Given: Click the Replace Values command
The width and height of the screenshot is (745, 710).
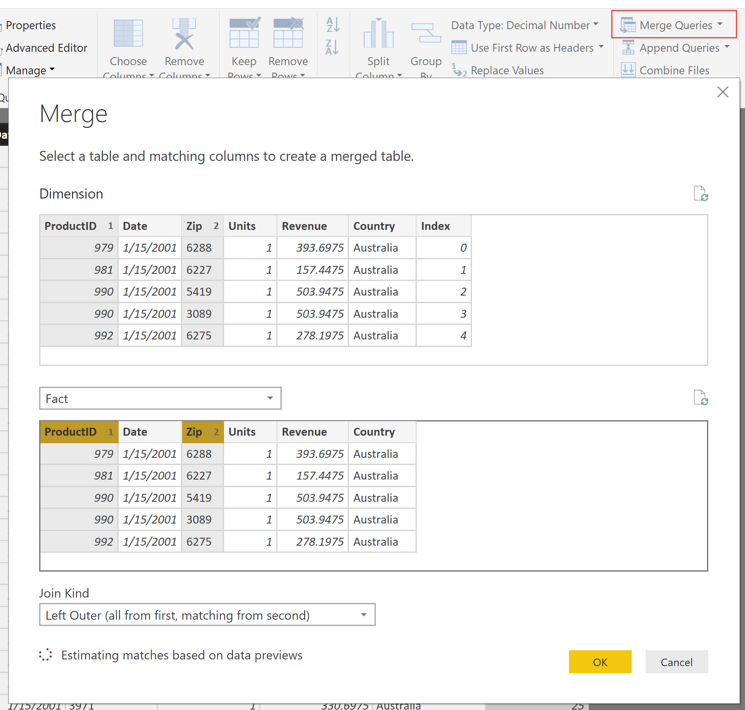Looking at the screenshot, I should tap(507, 70).
